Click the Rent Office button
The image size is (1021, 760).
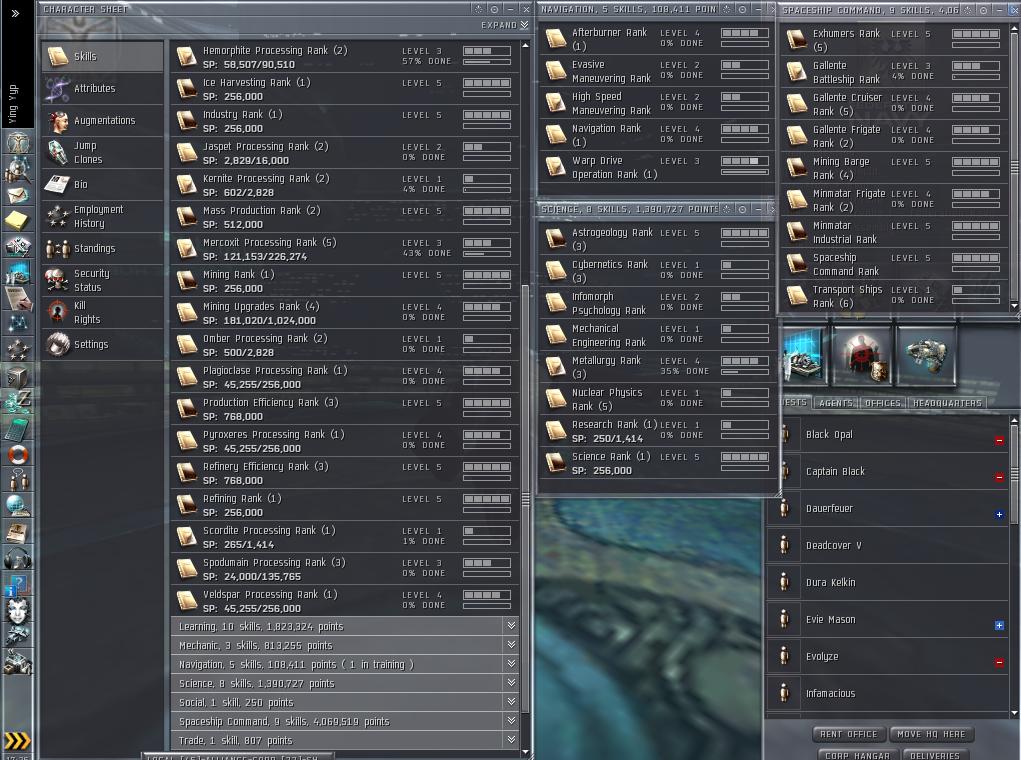point(848,734)
